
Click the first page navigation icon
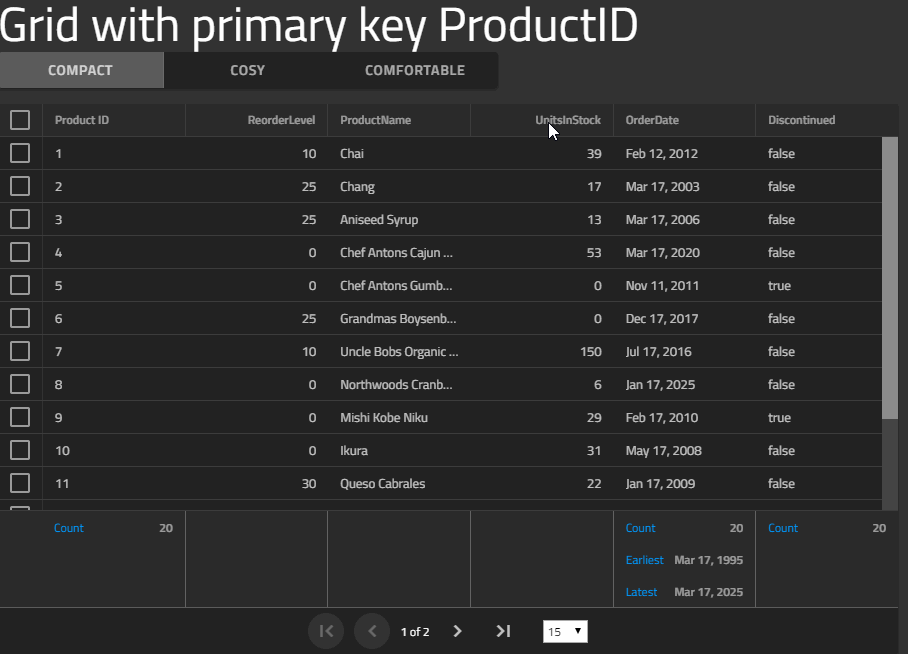point(326,631)
